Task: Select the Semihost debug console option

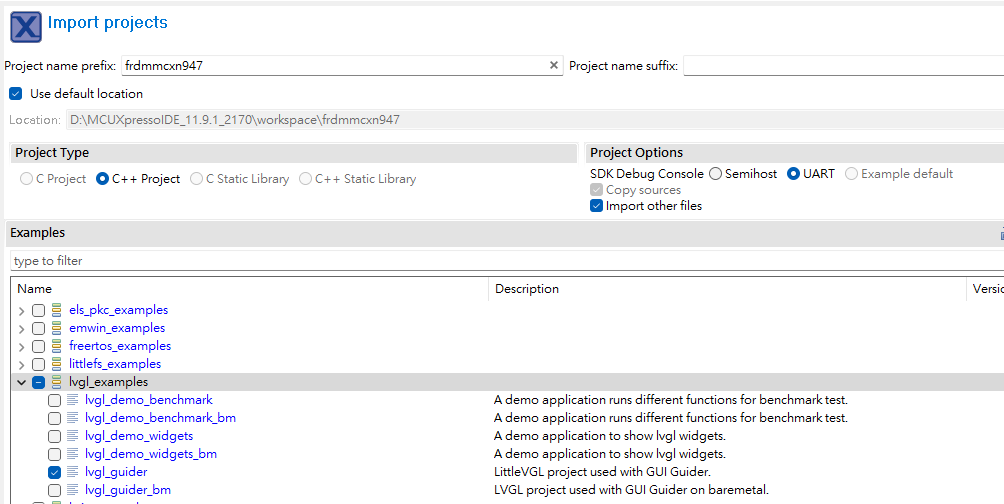Action: pyautogui.click(x=716, y=174)
